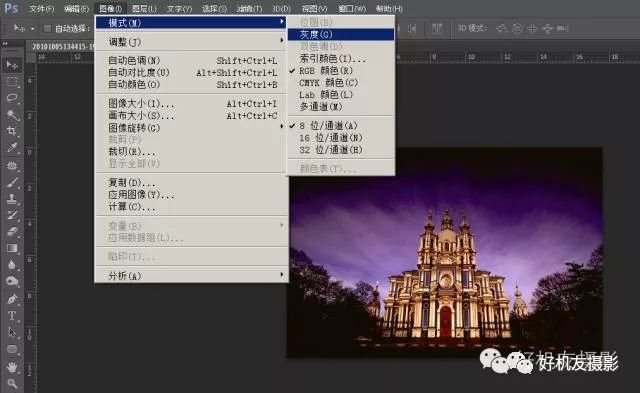Open the 图层(L) menu

(144, 9)
